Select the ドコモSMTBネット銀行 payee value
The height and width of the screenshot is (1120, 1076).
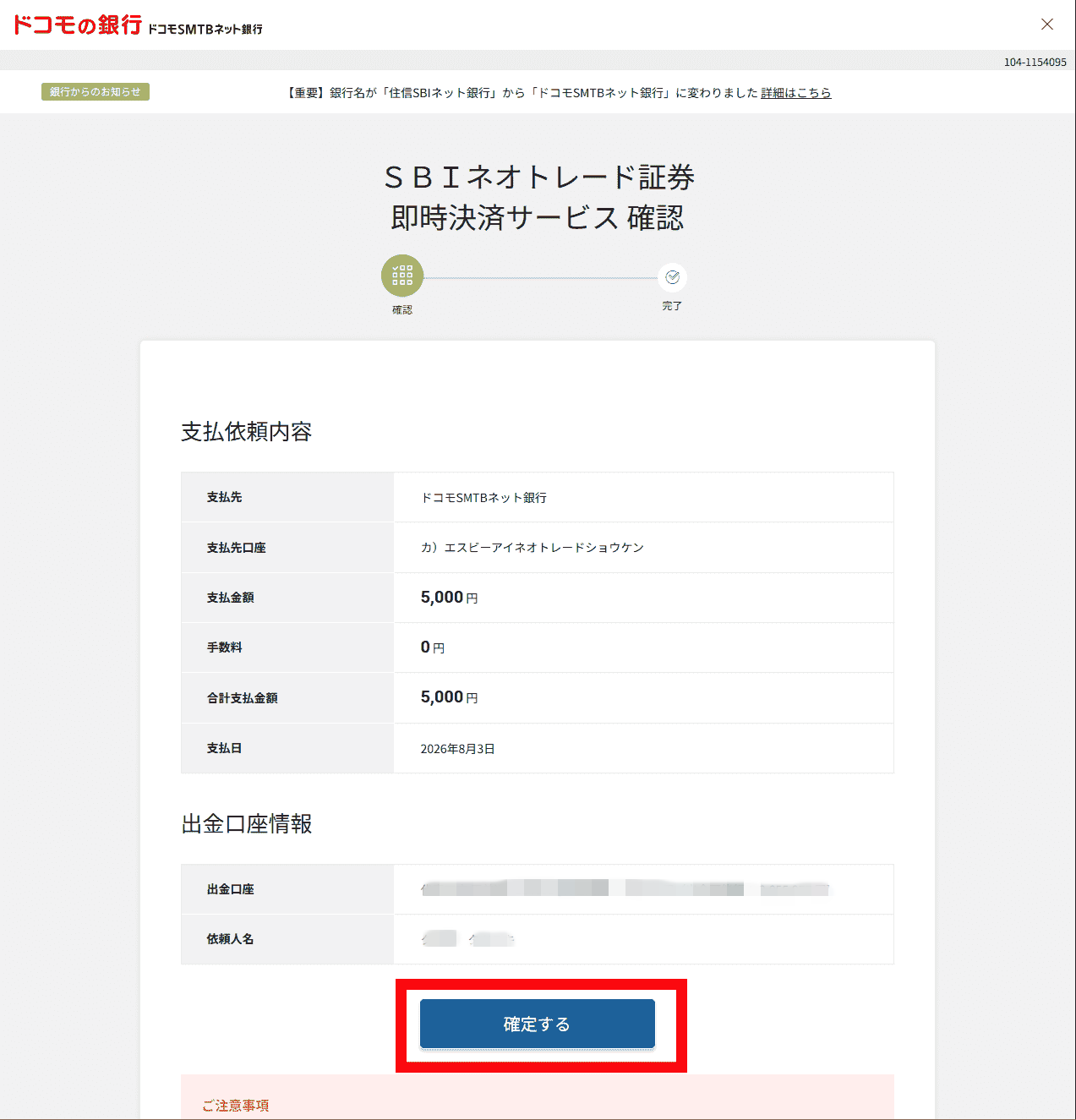click(484, 498)
